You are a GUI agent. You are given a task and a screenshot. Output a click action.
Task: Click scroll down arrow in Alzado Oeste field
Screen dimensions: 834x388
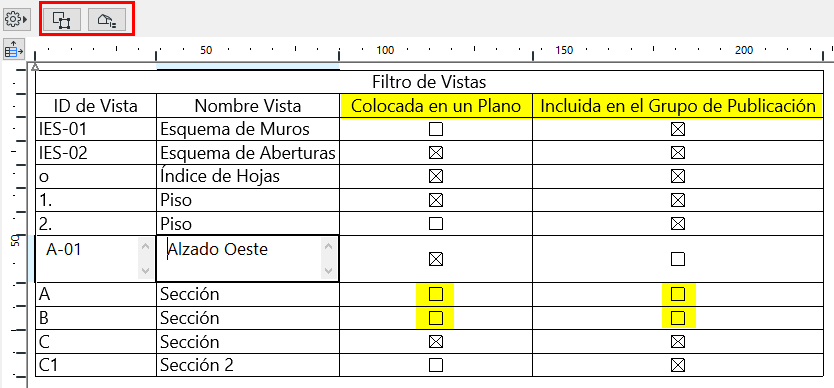[328, 271]
